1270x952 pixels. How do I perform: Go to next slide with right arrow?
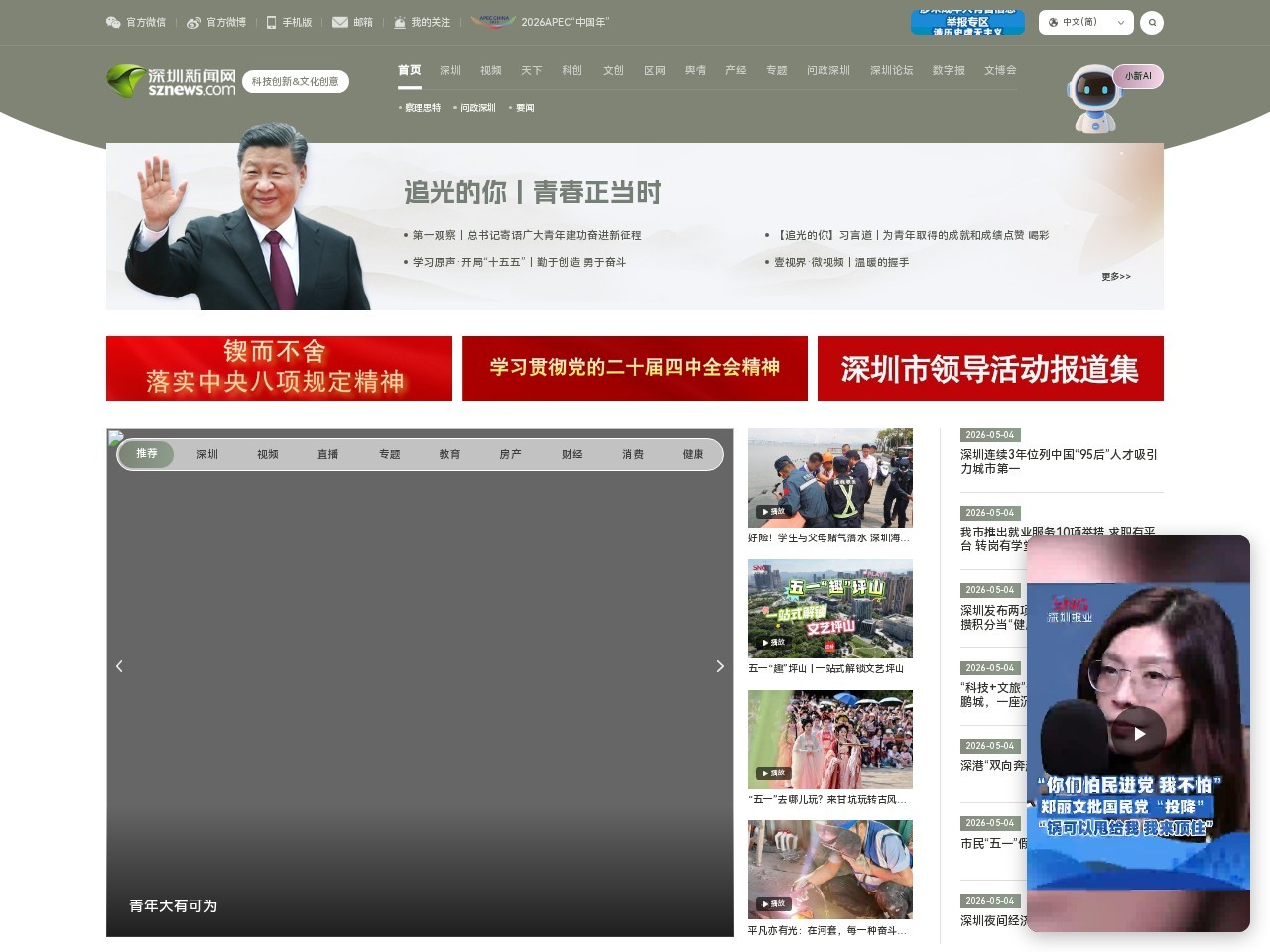(x=720, y=666)
